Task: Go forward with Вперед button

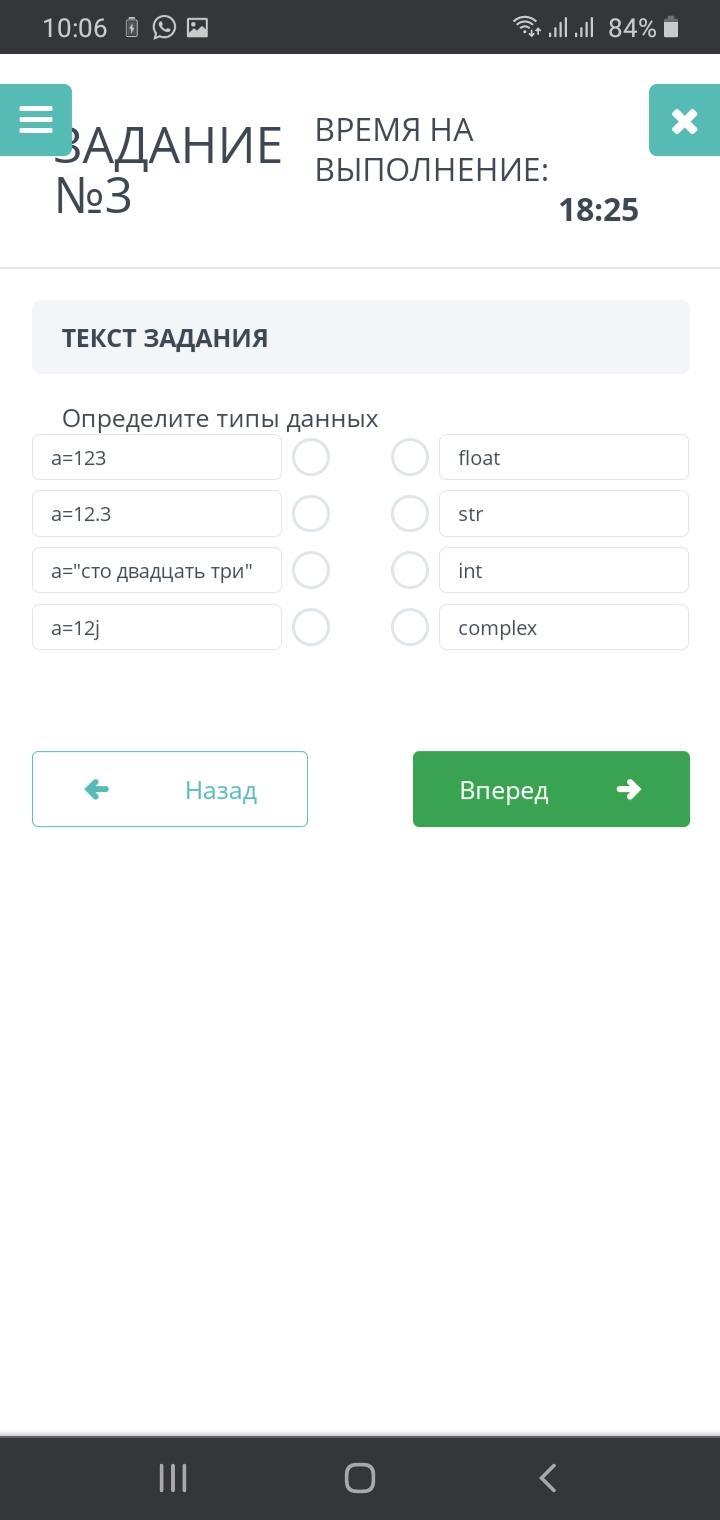Action: tap(551, 789)
